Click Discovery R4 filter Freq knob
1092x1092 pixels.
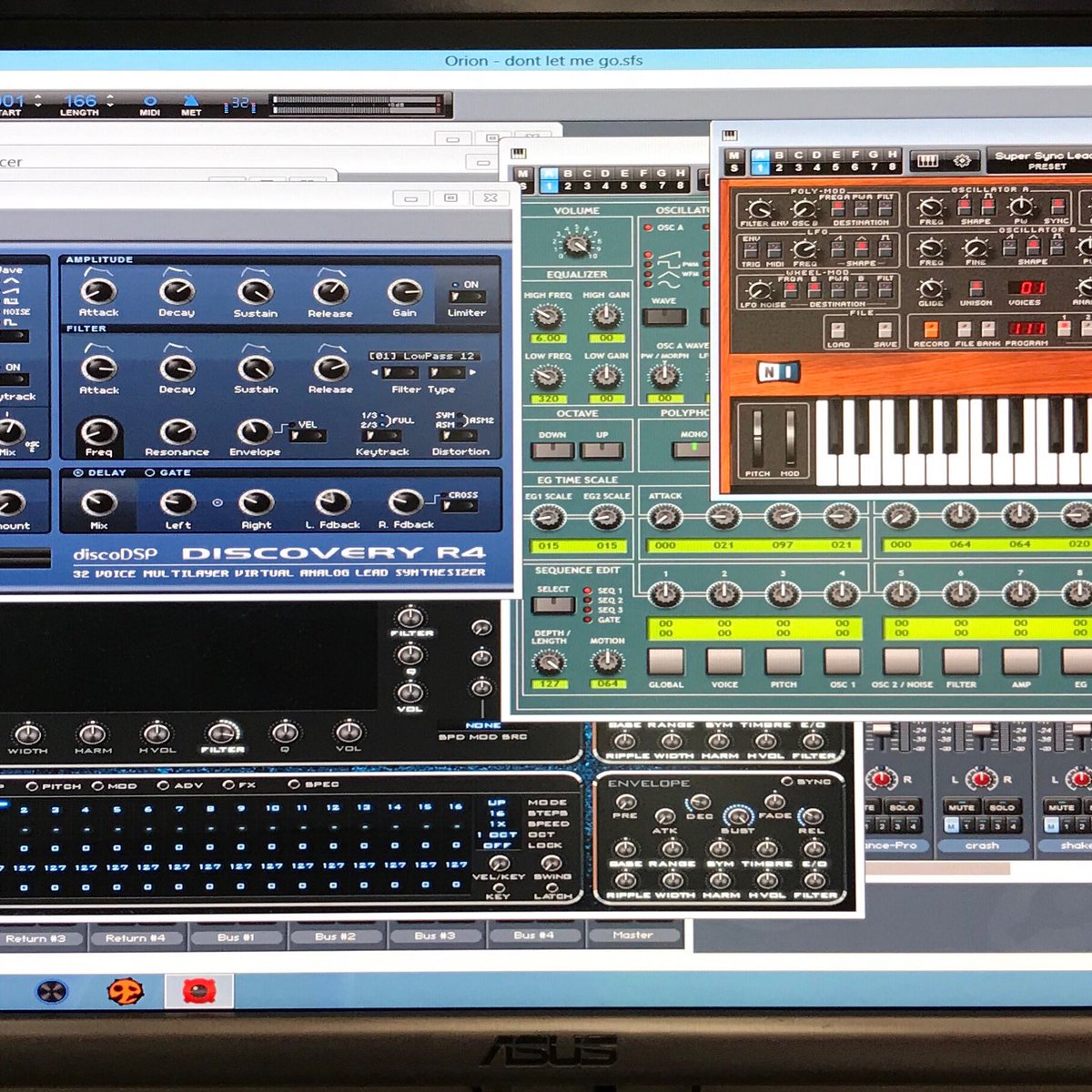[x=98, y=431]
